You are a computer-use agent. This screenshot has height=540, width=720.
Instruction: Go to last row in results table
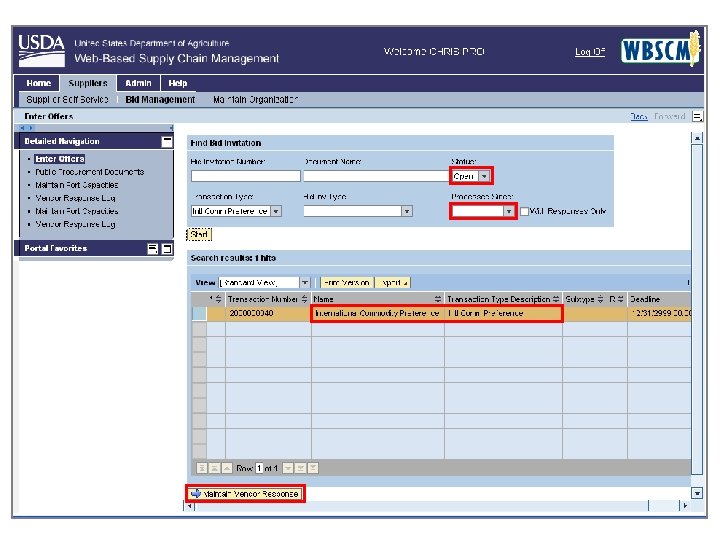point(313,468)
